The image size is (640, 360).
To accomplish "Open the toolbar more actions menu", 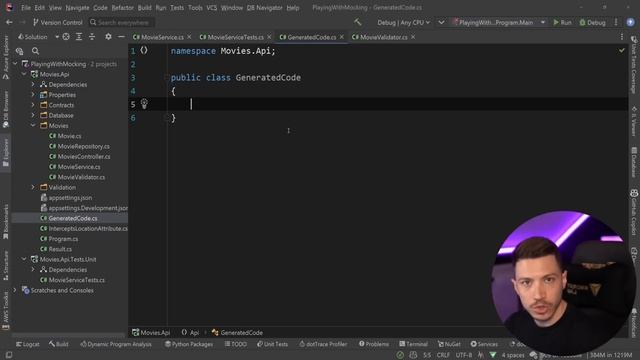I will coord(616,22).
